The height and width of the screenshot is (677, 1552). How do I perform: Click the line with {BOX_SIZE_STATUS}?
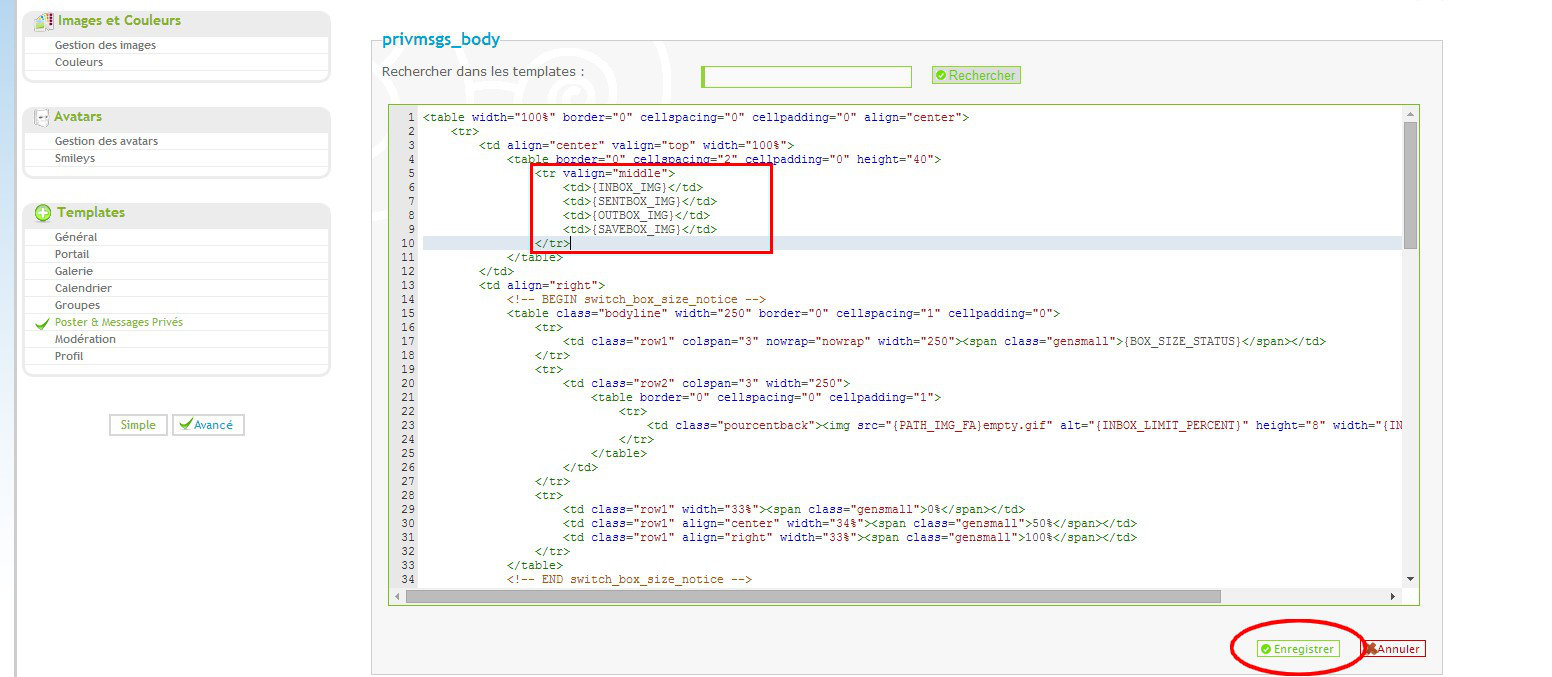click(x=944, y=341)
